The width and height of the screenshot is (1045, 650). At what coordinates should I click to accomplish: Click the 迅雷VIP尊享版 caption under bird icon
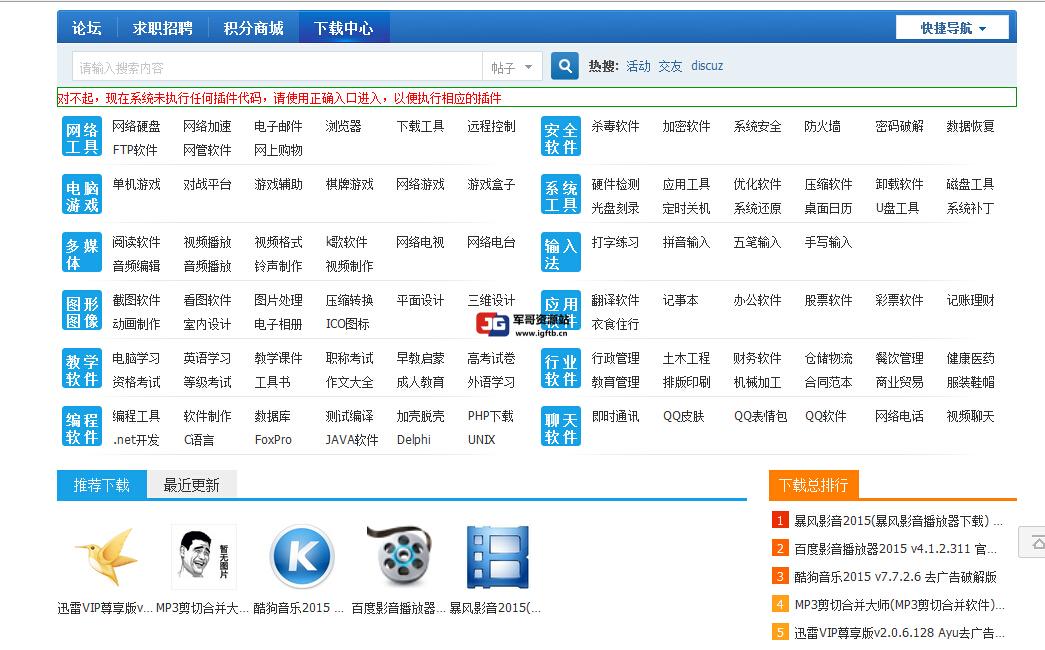point(105,608)
